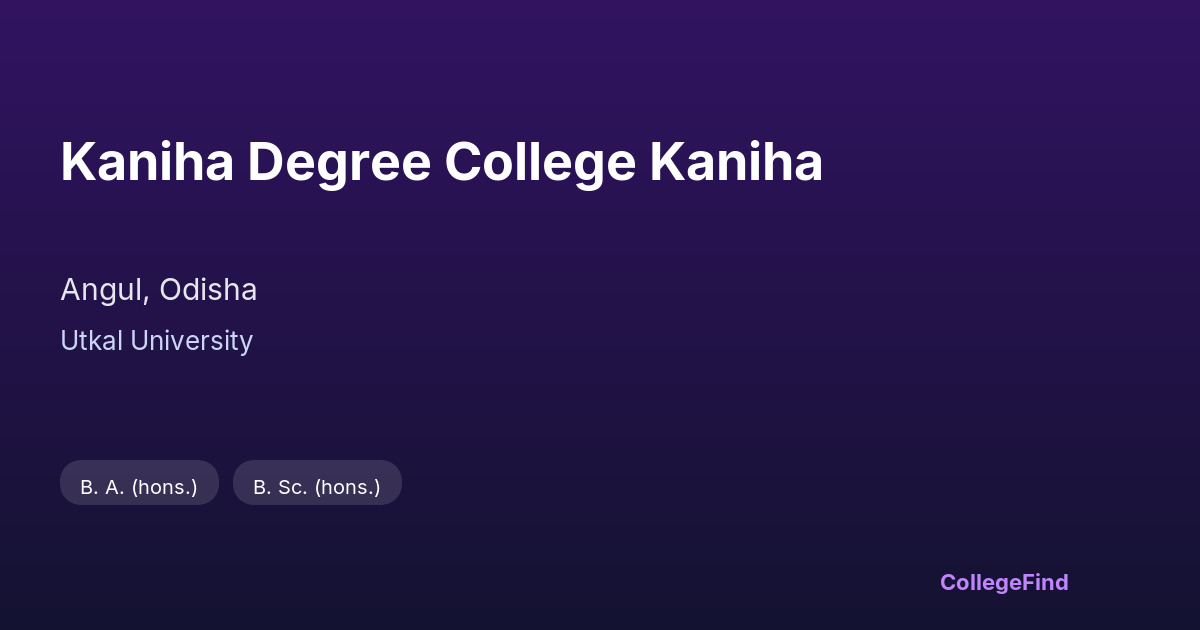Click the CollegeFind brand logo

(1003, 582)
